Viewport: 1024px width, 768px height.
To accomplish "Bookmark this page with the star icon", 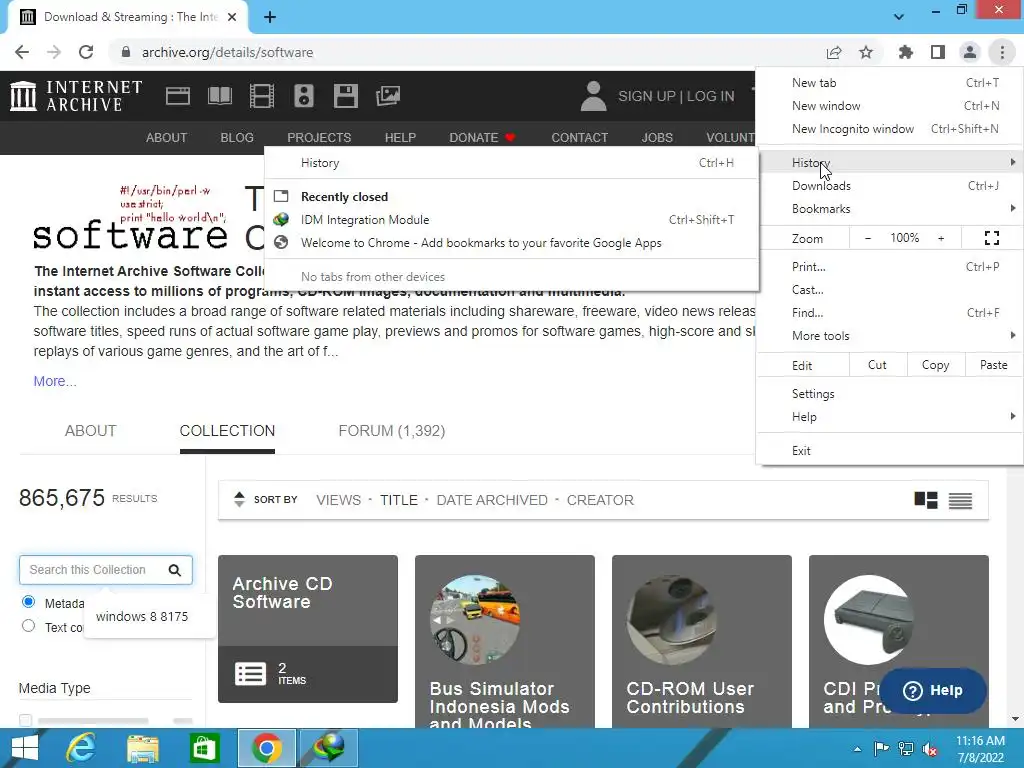I will tap(866, 52).
